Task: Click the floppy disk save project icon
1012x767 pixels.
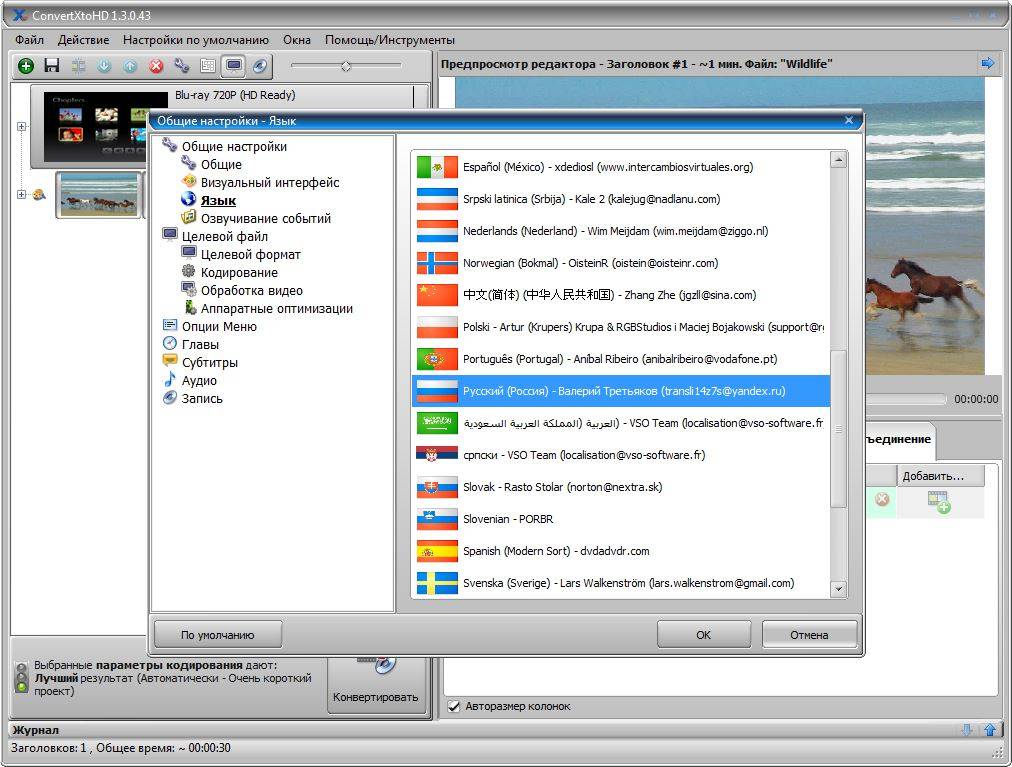Action: click(52, 66)
